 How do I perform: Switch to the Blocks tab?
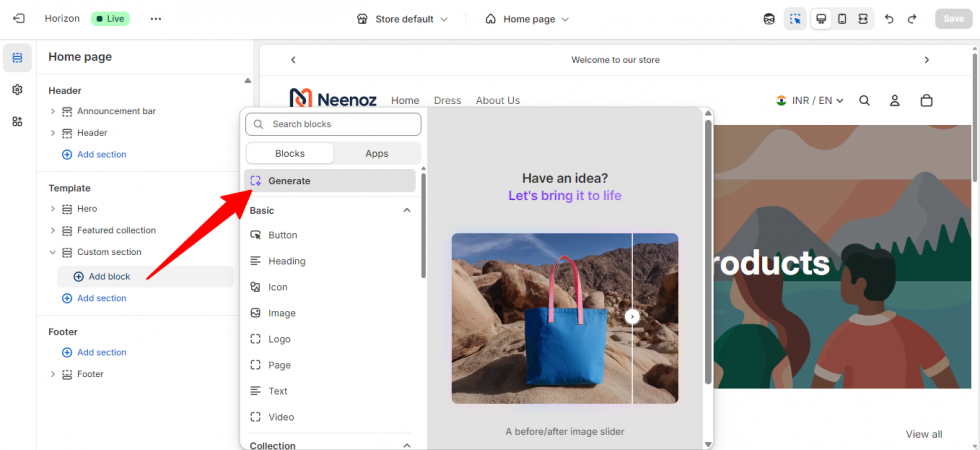click(x=290, y=153)
